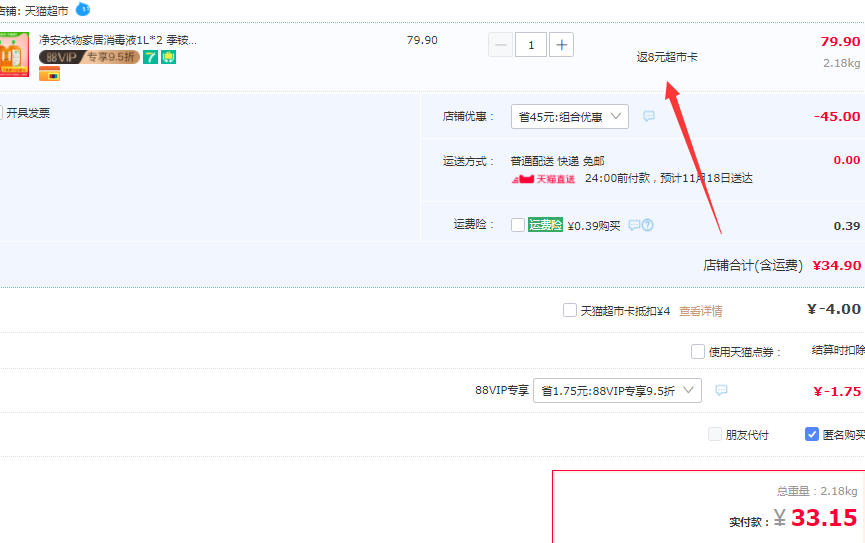This screenshot has height=543, width=865.
Task: Click the -45.00 discount amount
Action: (x=837, y=116)
